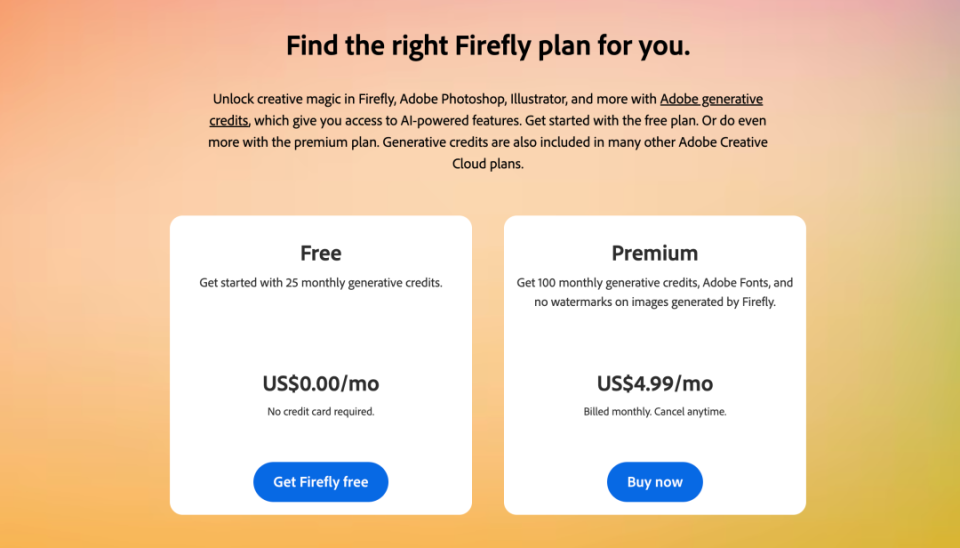Click the Get Firefly free button

320,482
